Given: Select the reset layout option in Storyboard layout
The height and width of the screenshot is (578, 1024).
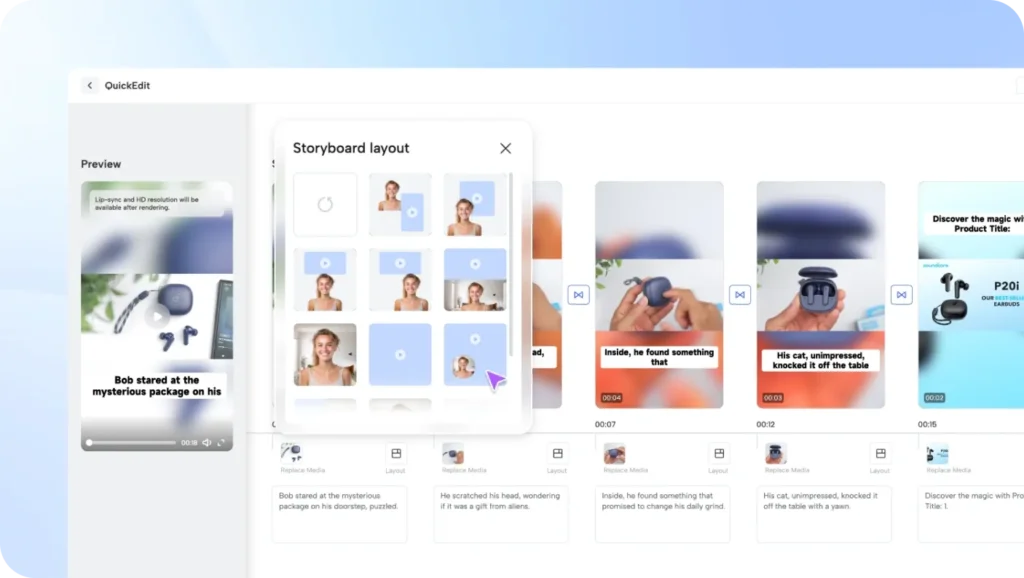Looking at the screenshot, I should pyautogui.click(x=325, y=205).
